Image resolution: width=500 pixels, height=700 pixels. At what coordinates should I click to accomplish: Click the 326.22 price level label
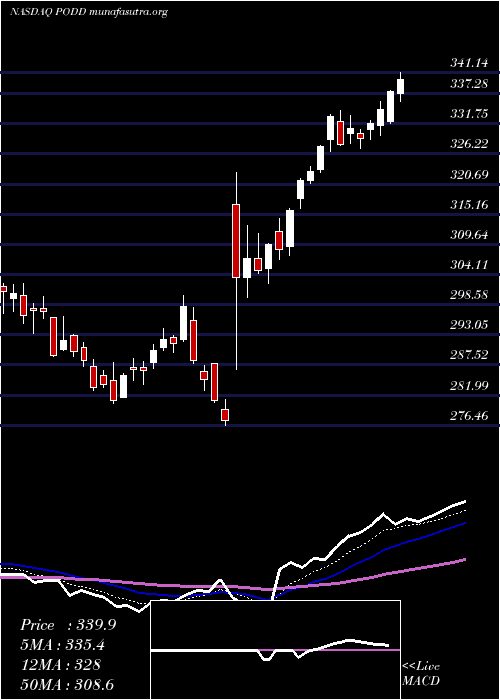click(x=469, y=144)
